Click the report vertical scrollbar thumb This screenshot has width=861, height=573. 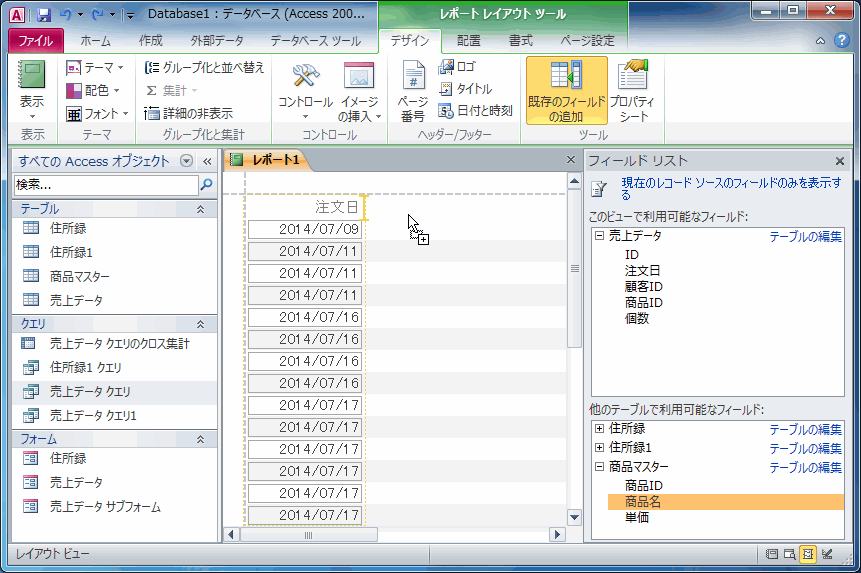point(574,268)
